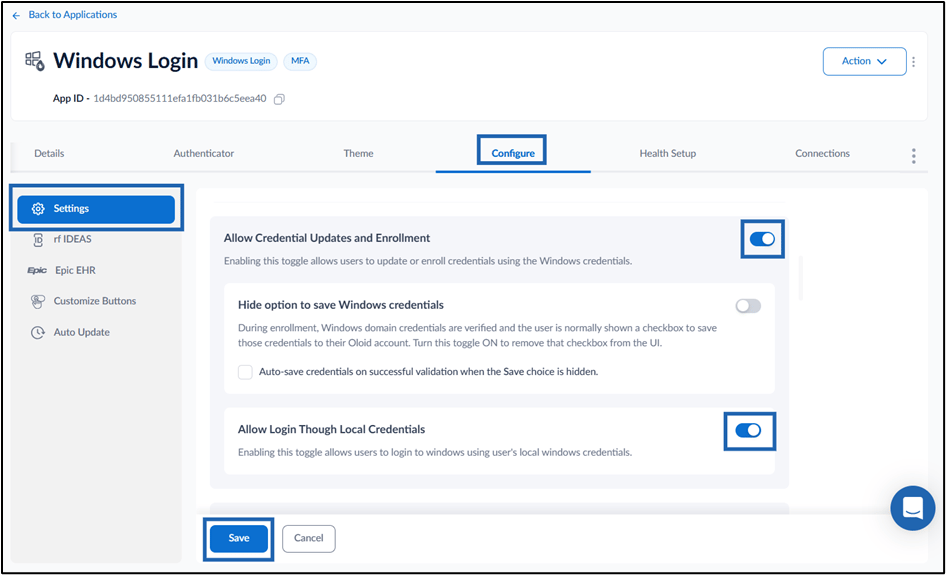Open the chat support bubble

tap(913, 508)
